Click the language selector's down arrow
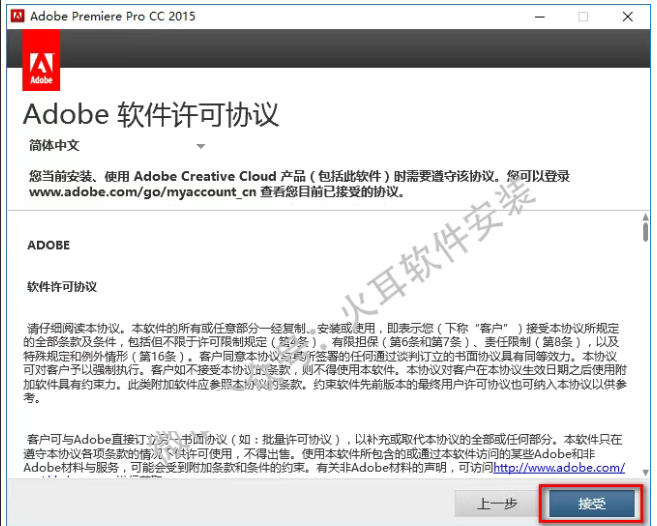 point(200,147)
